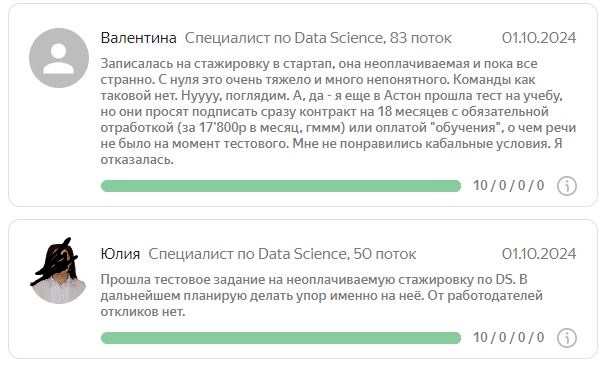Click "50 поток" in Юлия's header
Screen dimensions: 603x368
pyautogui.click(x=384, y=254)
